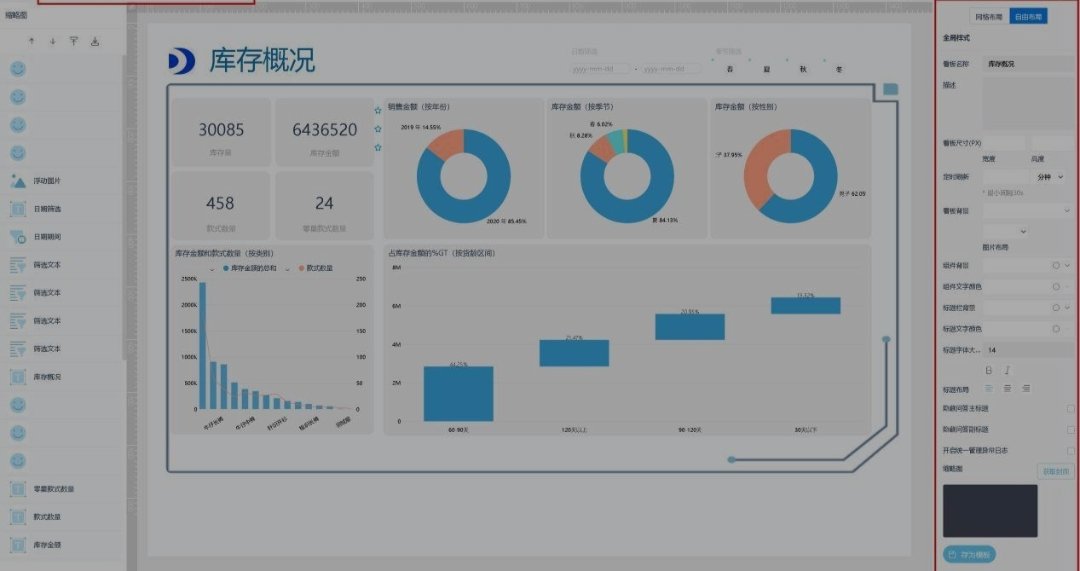1080x571 pixels.
Task: Click the move layer down arrow icon
Action: point(52,41)
